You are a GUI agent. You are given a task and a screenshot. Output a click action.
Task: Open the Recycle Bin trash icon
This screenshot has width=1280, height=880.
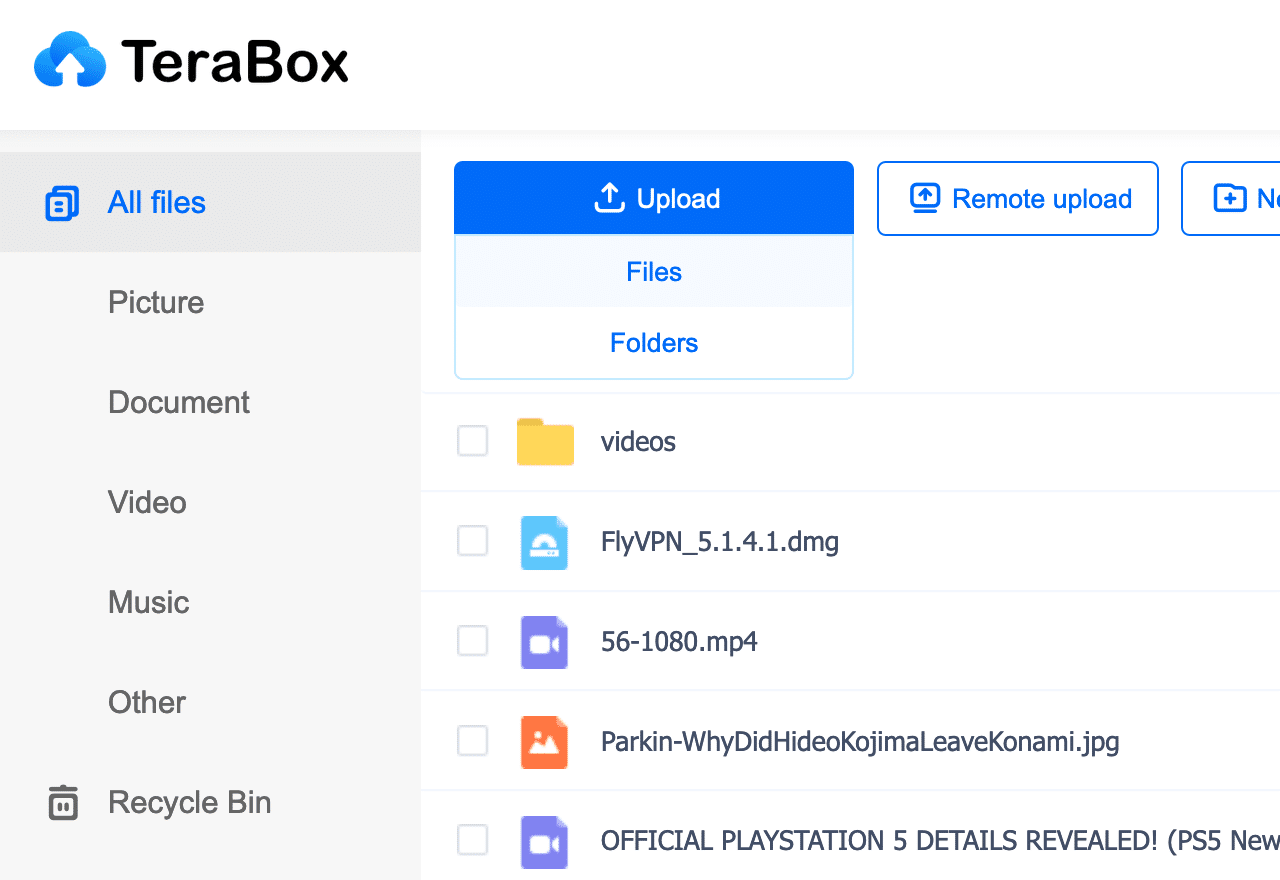62,802
